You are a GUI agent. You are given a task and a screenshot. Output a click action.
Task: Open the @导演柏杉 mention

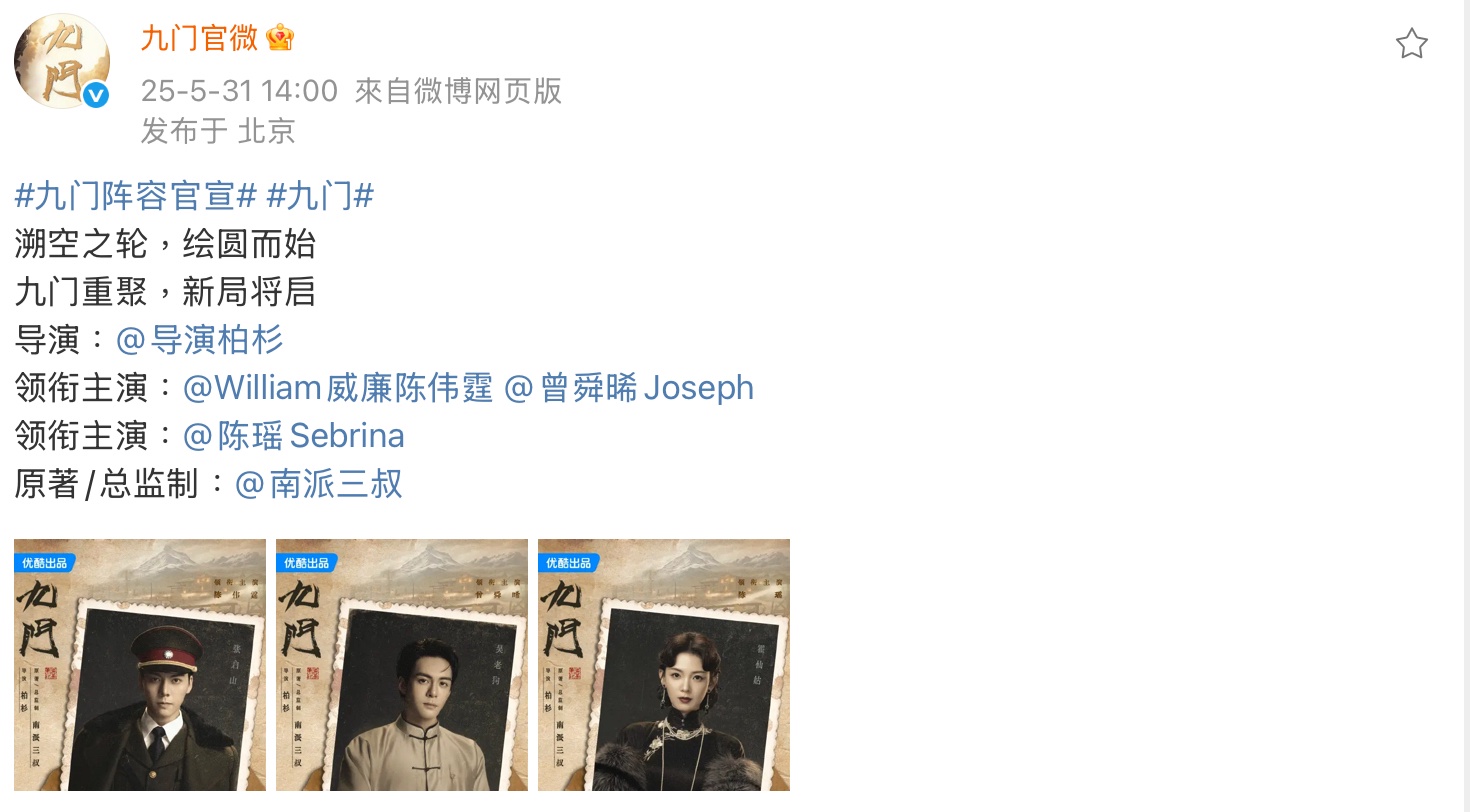pos(200,340)
